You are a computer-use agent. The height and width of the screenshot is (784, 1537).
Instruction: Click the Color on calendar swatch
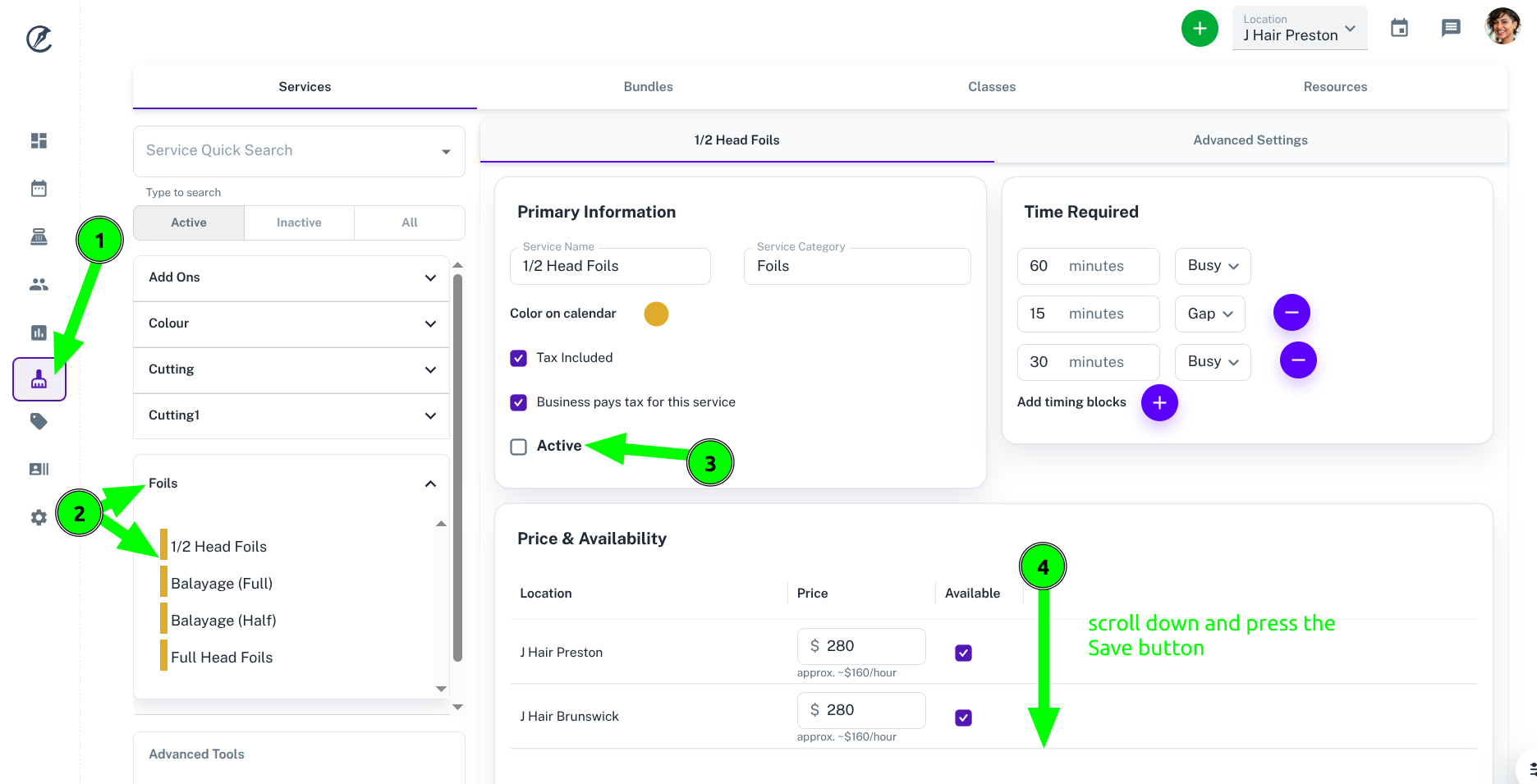coord(656,314)
